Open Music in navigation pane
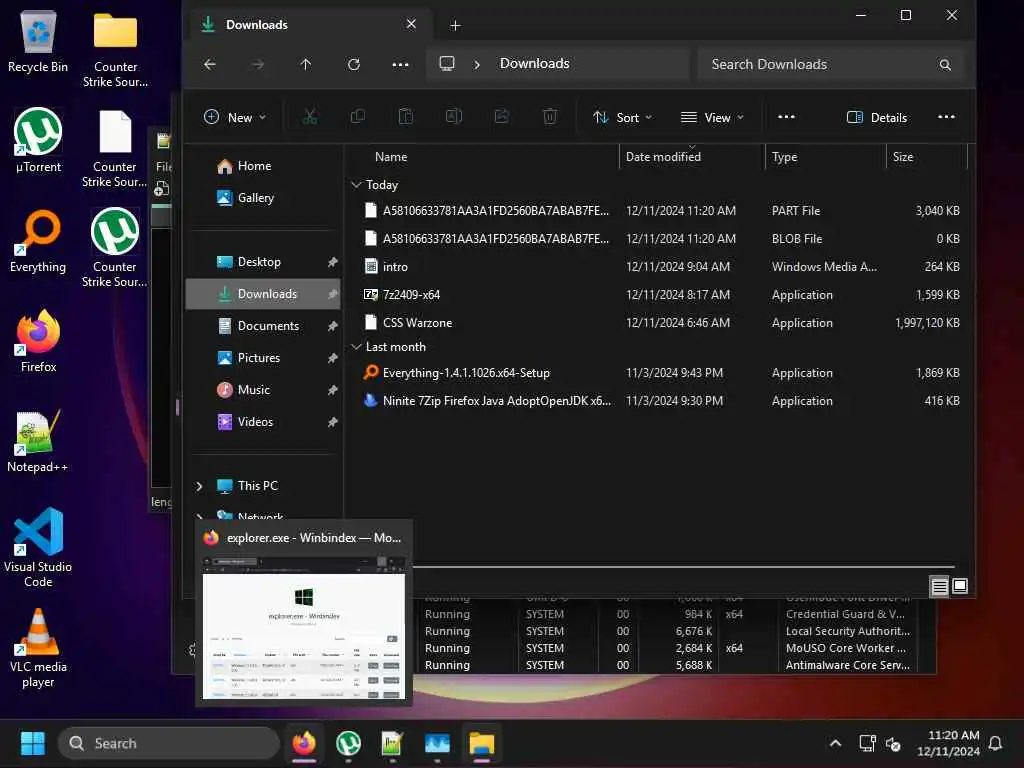Viewport: 1024px width, 768px height. 263,390
